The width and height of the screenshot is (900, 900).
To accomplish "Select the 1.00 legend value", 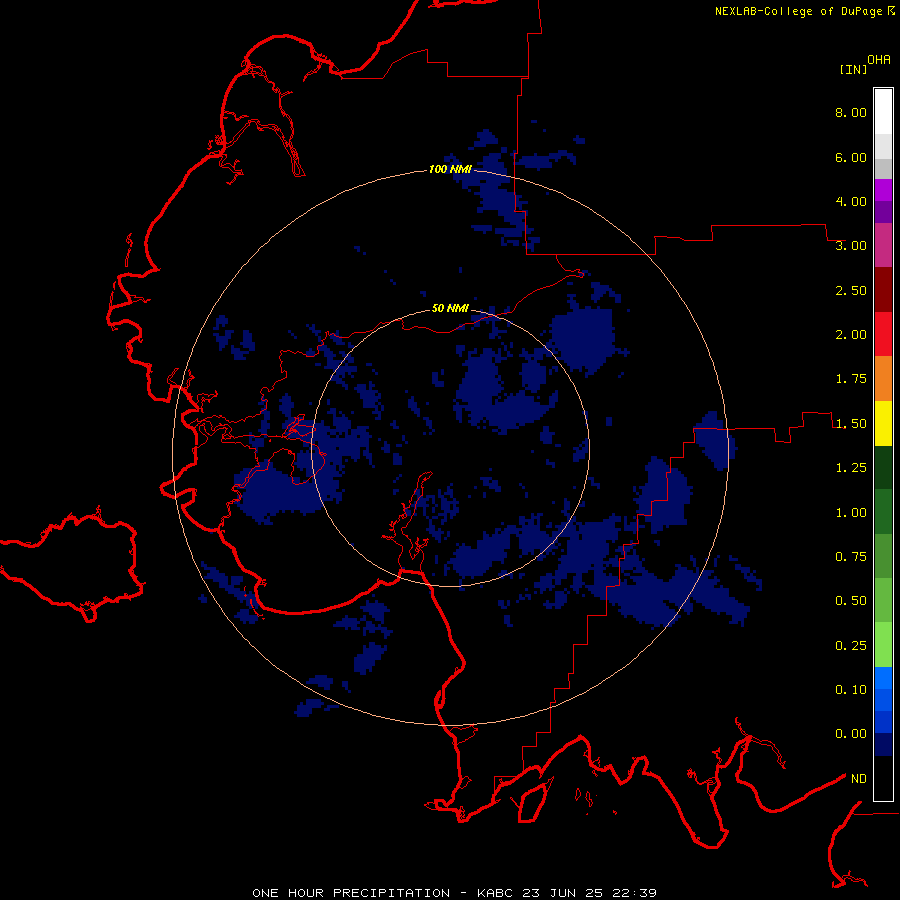I will [x=851, y=513].
